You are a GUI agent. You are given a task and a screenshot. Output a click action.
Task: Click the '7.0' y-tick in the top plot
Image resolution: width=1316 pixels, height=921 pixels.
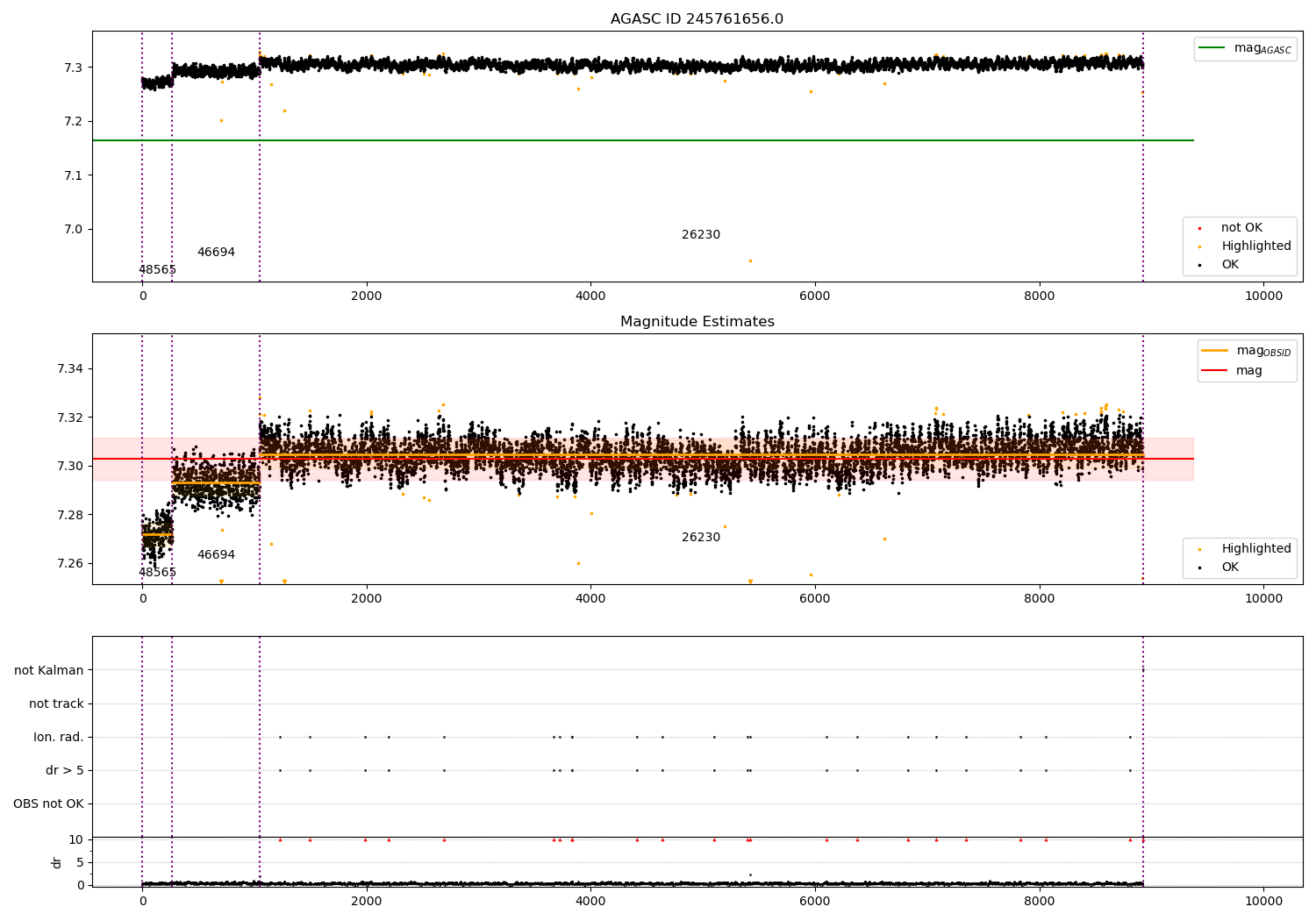pyautogui.click(x=74, y=230)
